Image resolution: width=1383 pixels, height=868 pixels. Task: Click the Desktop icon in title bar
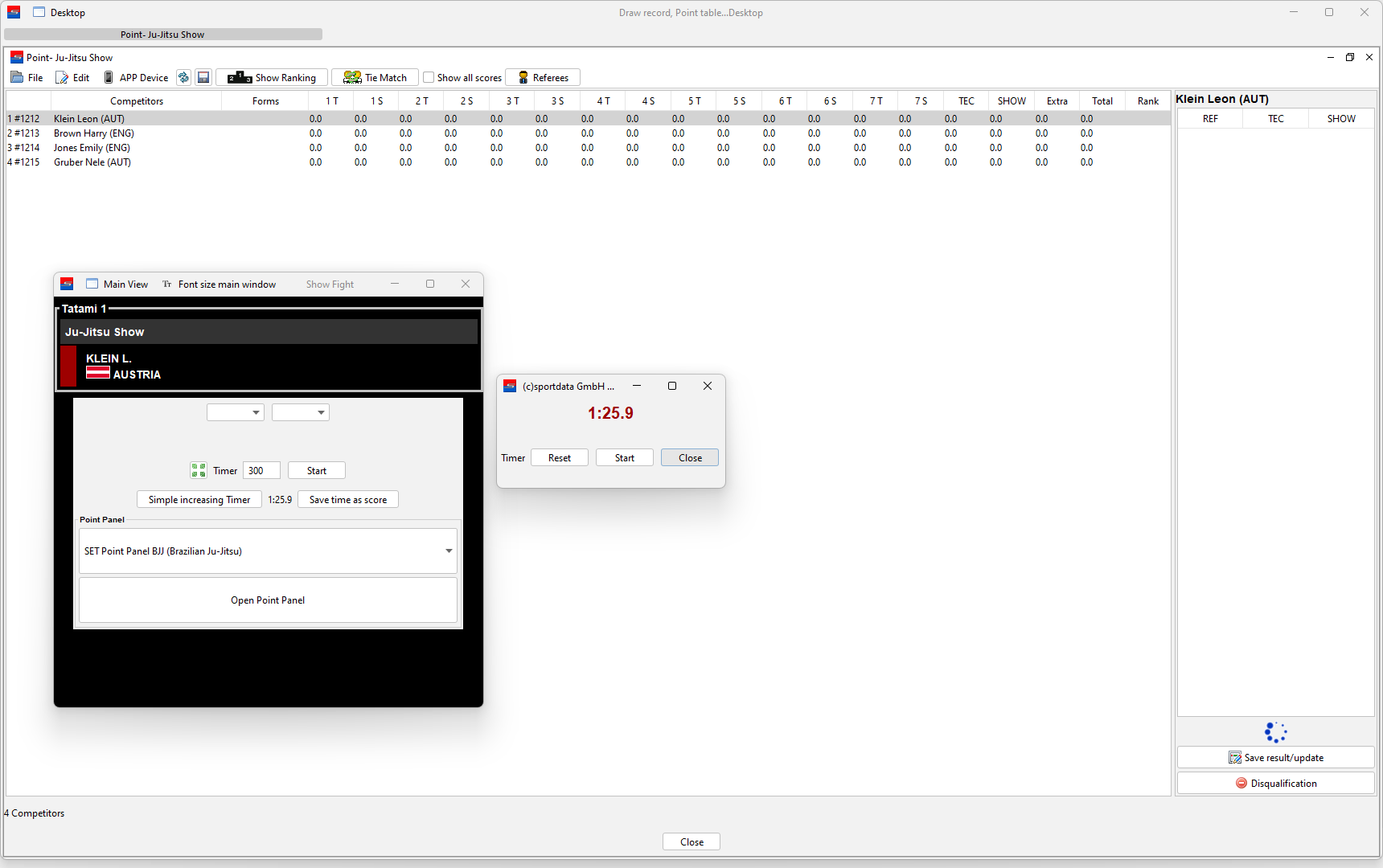pos(39,12)
